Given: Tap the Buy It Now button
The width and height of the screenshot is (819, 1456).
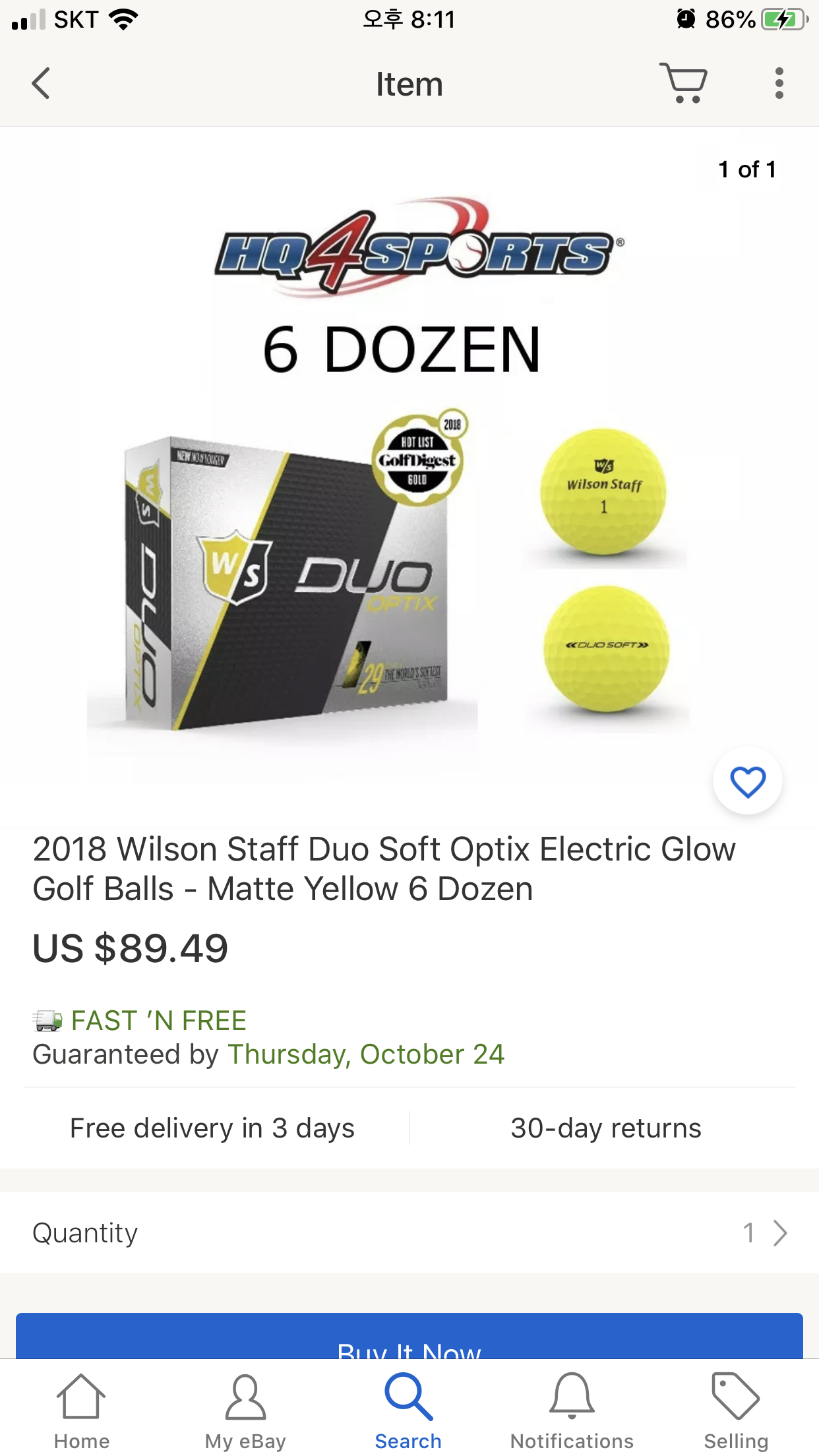Looking at the screenshot, I should coord(409,1336).
